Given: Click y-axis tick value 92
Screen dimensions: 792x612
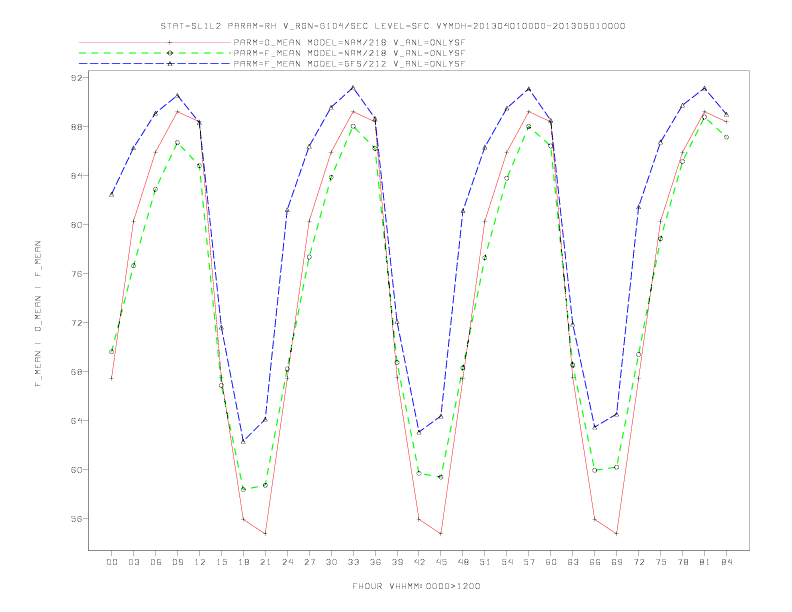Looking at the screenshot, I should tap(76, 78).
